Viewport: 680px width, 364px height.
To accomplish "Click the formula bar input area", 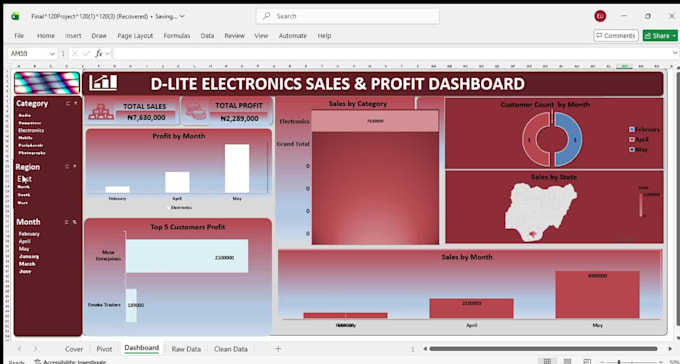I will coord(392,53).
